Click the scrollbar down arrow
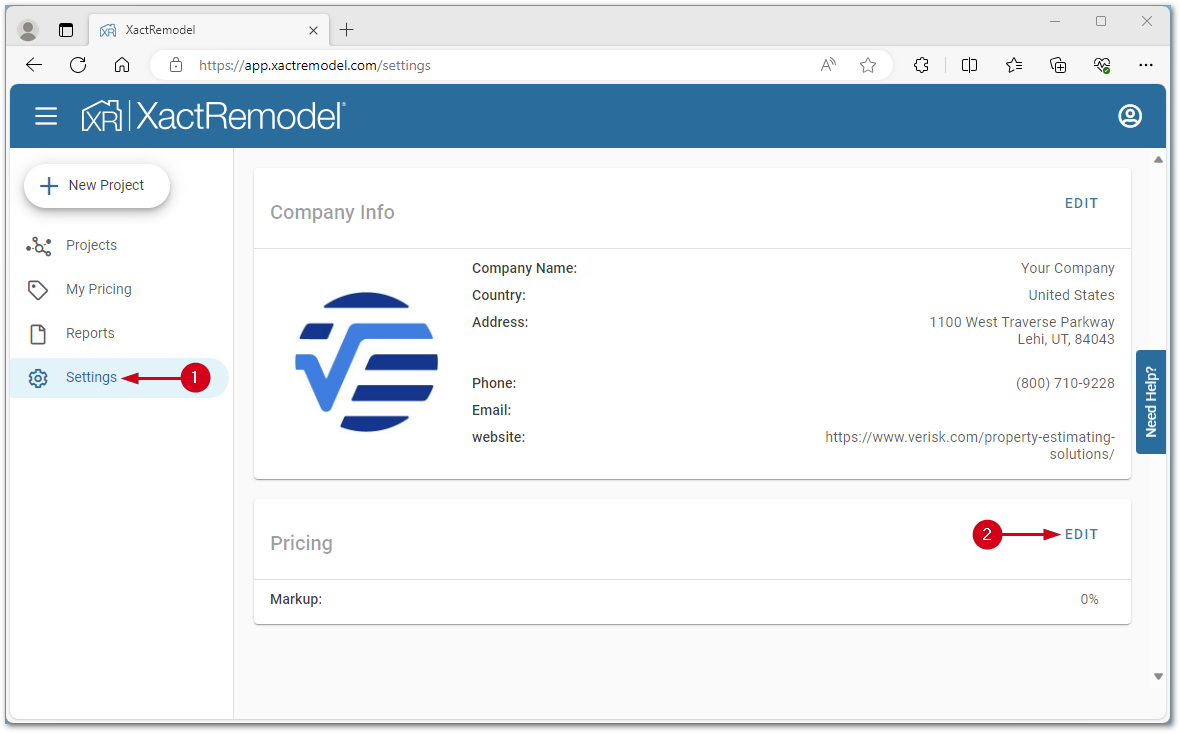This screenshot has height=733, width=1180. [x=1159, y=677]
